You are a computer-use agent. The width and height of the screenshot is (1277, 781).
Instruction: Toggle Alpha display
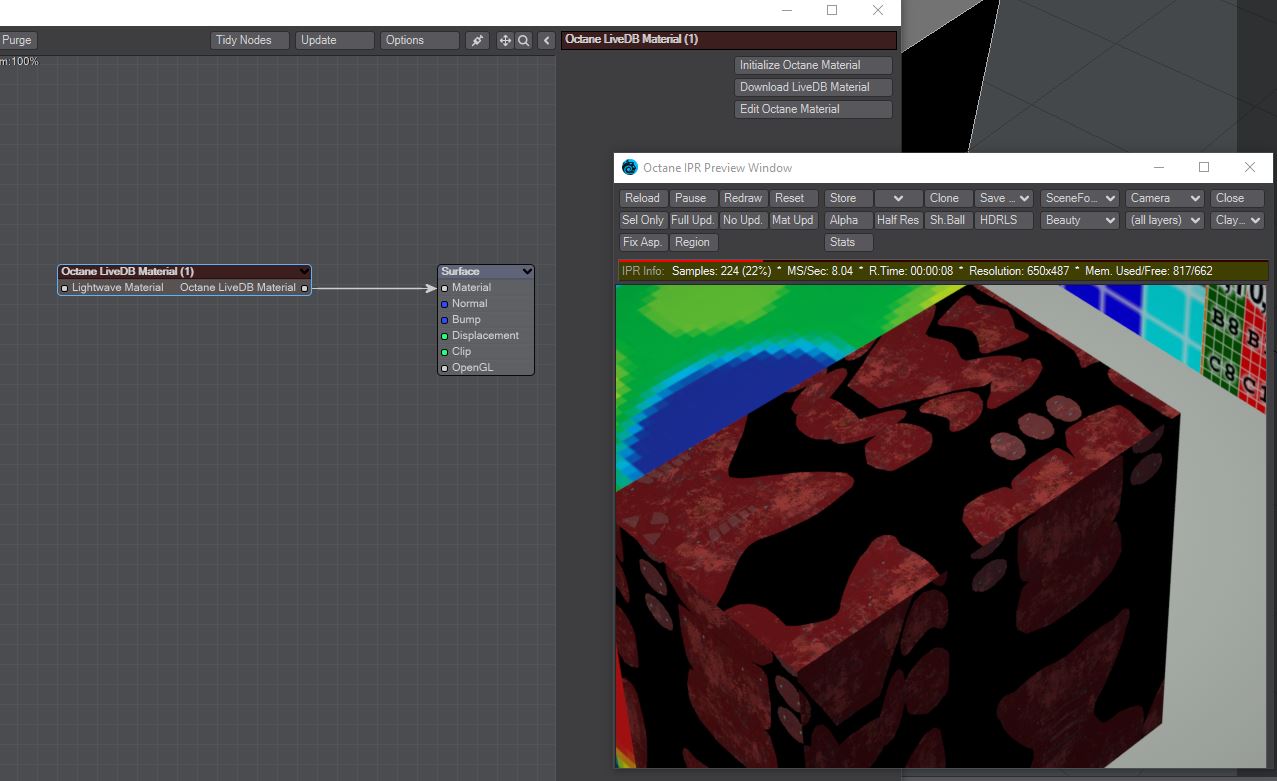[847, 220]
